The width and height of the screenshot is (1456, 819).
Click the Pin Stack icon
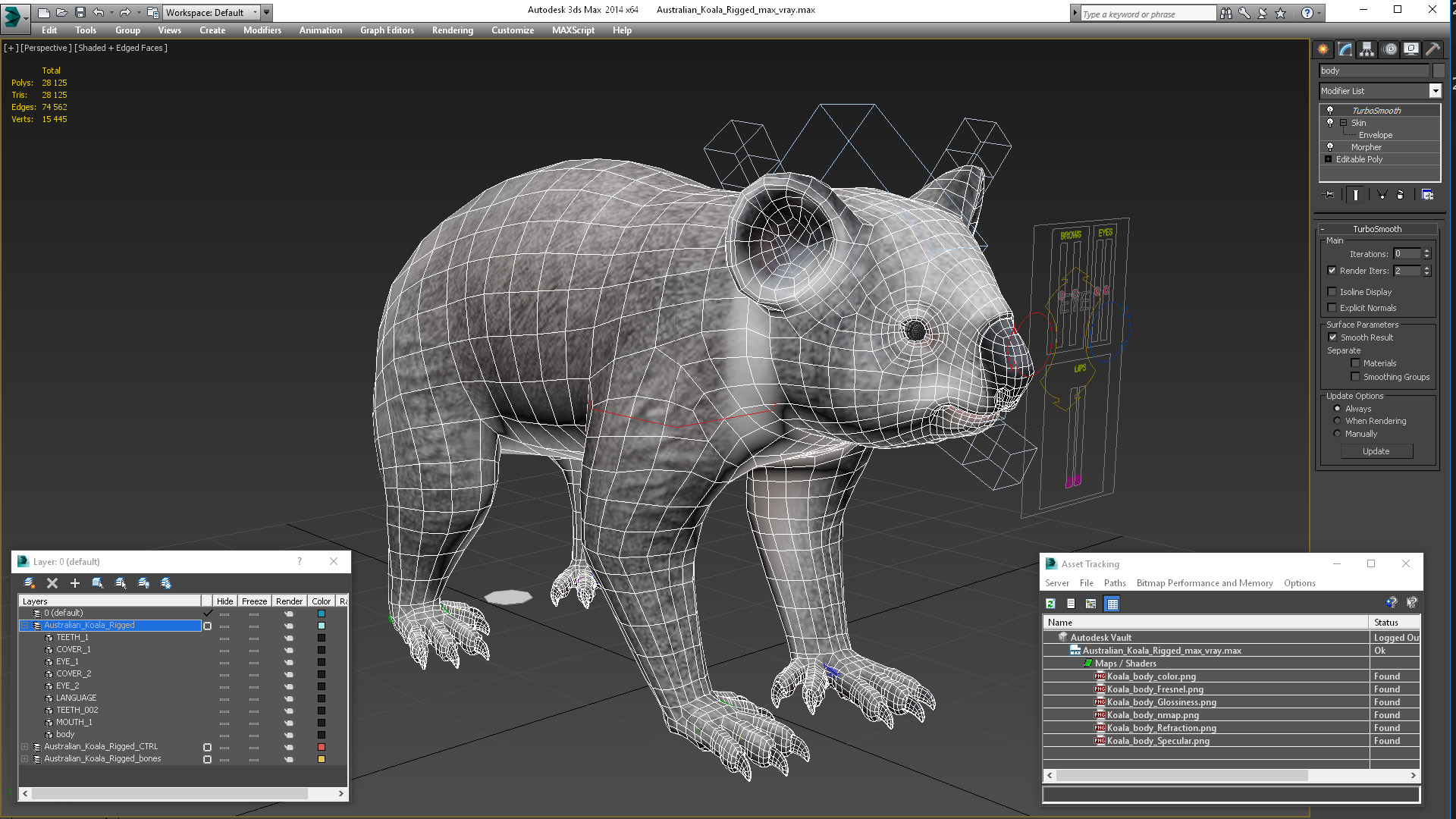click(1329, 195)
